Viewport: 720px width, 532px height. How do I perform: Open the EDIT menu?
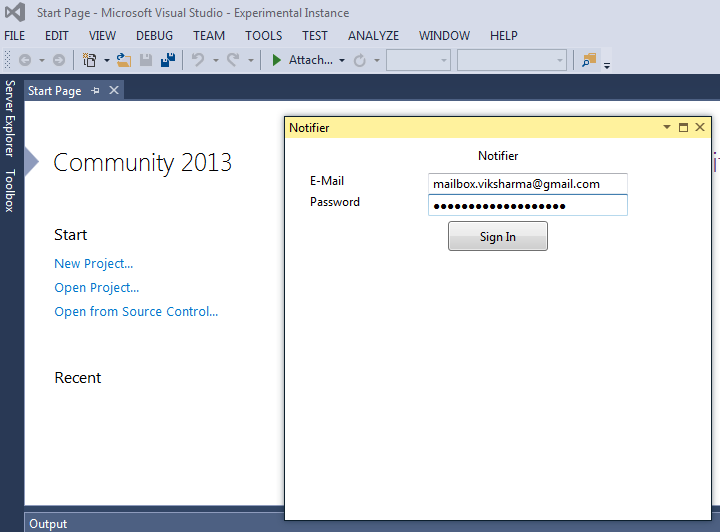point(56,36)
